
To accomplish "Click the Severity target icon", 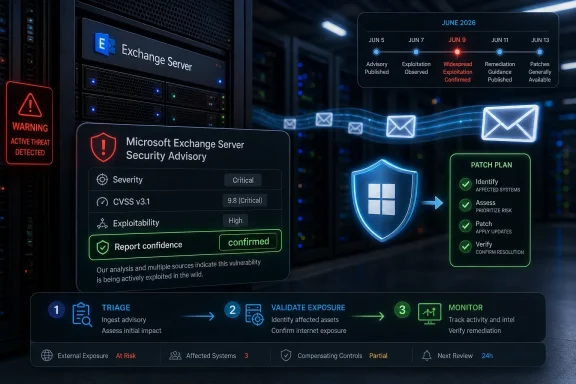I will pyautogui.click(x=102, y=179).
